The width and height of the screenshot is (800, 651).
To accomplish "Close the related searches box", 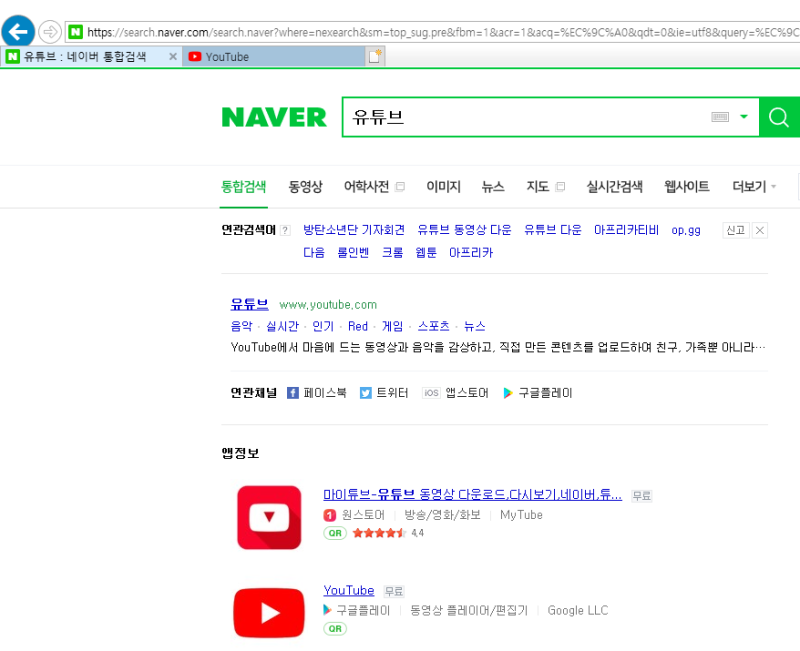I will coord(760,231).
